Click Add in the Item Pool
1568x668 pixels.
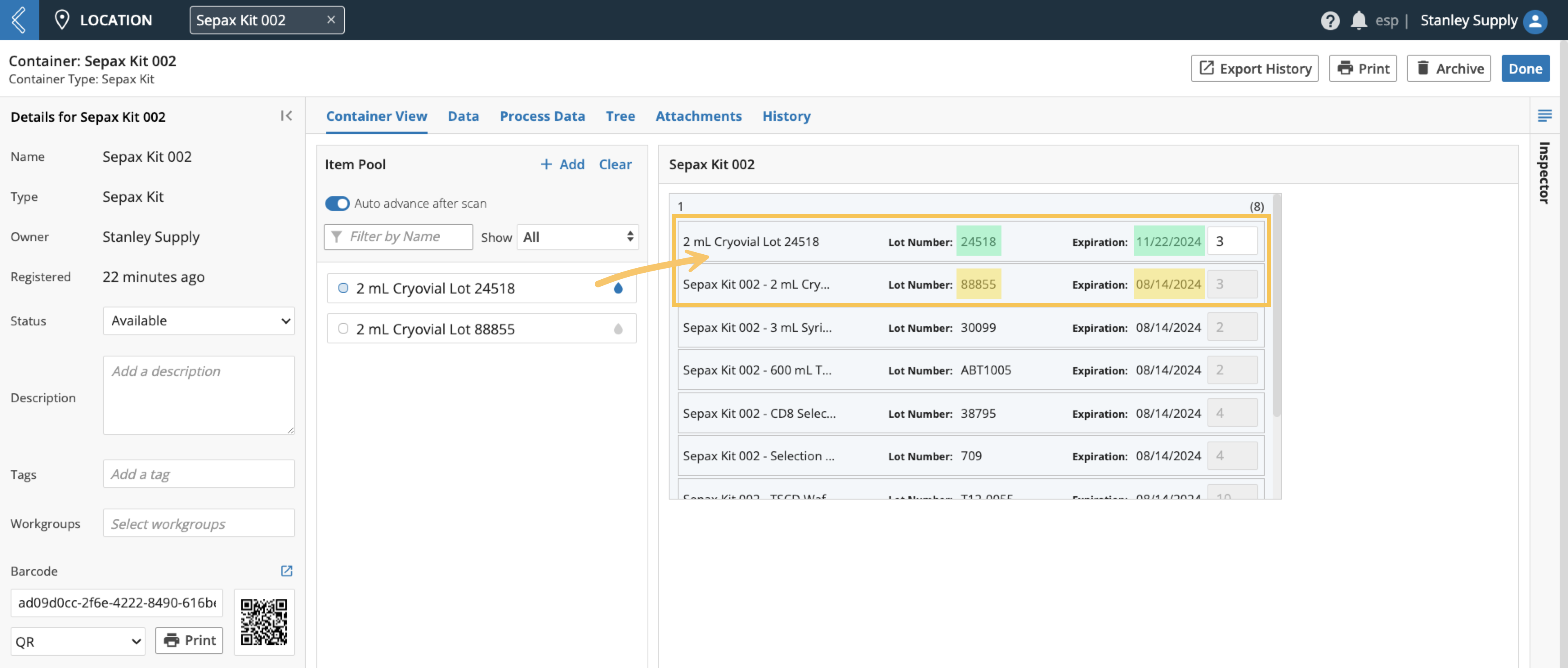coord(562,164)
